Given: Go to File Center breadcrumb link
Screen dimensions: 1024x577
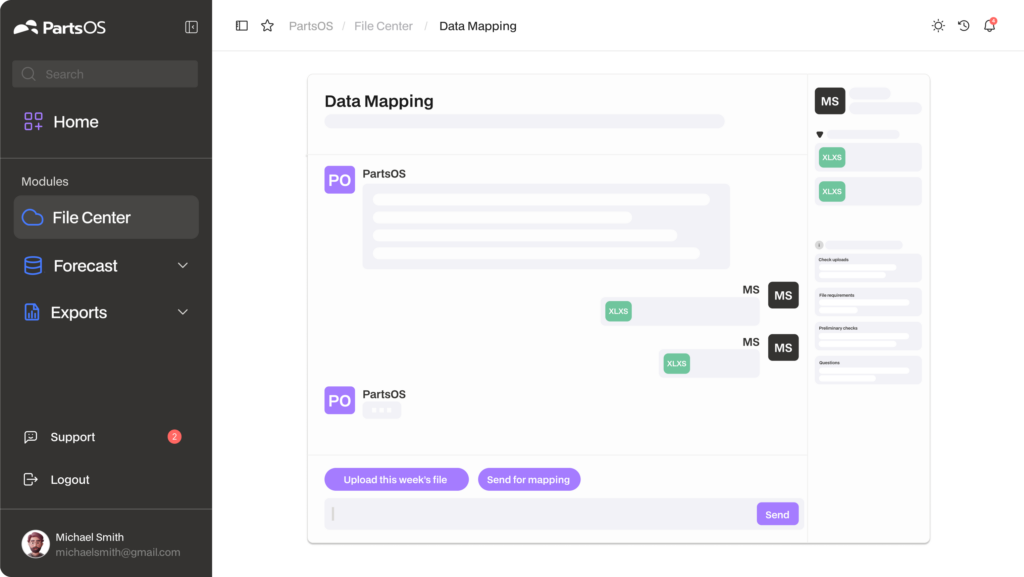Looking at the screenshot, I should (x=383, y=26).
